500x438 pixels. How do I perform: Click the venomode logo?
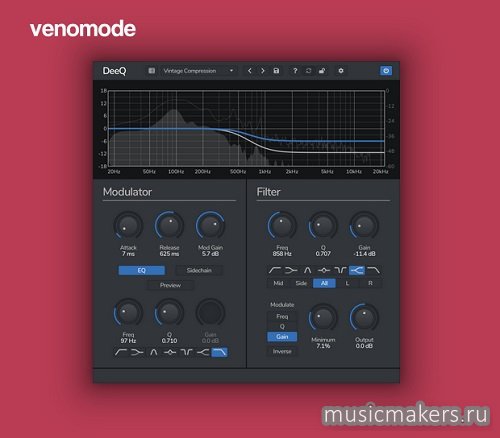point(83,29)
